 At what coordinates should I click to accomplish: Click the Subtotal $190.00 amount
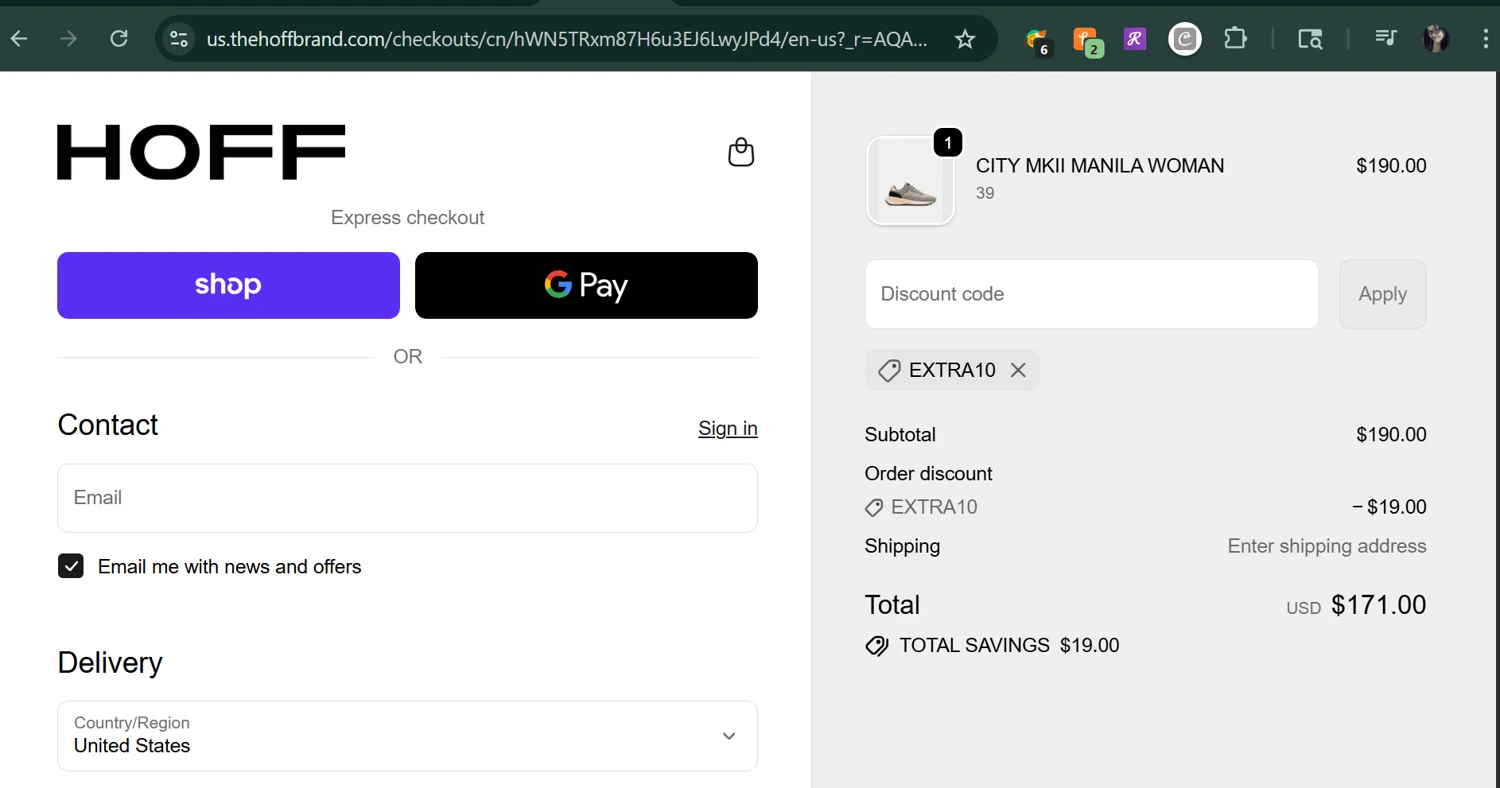(x=1391, y=435)
